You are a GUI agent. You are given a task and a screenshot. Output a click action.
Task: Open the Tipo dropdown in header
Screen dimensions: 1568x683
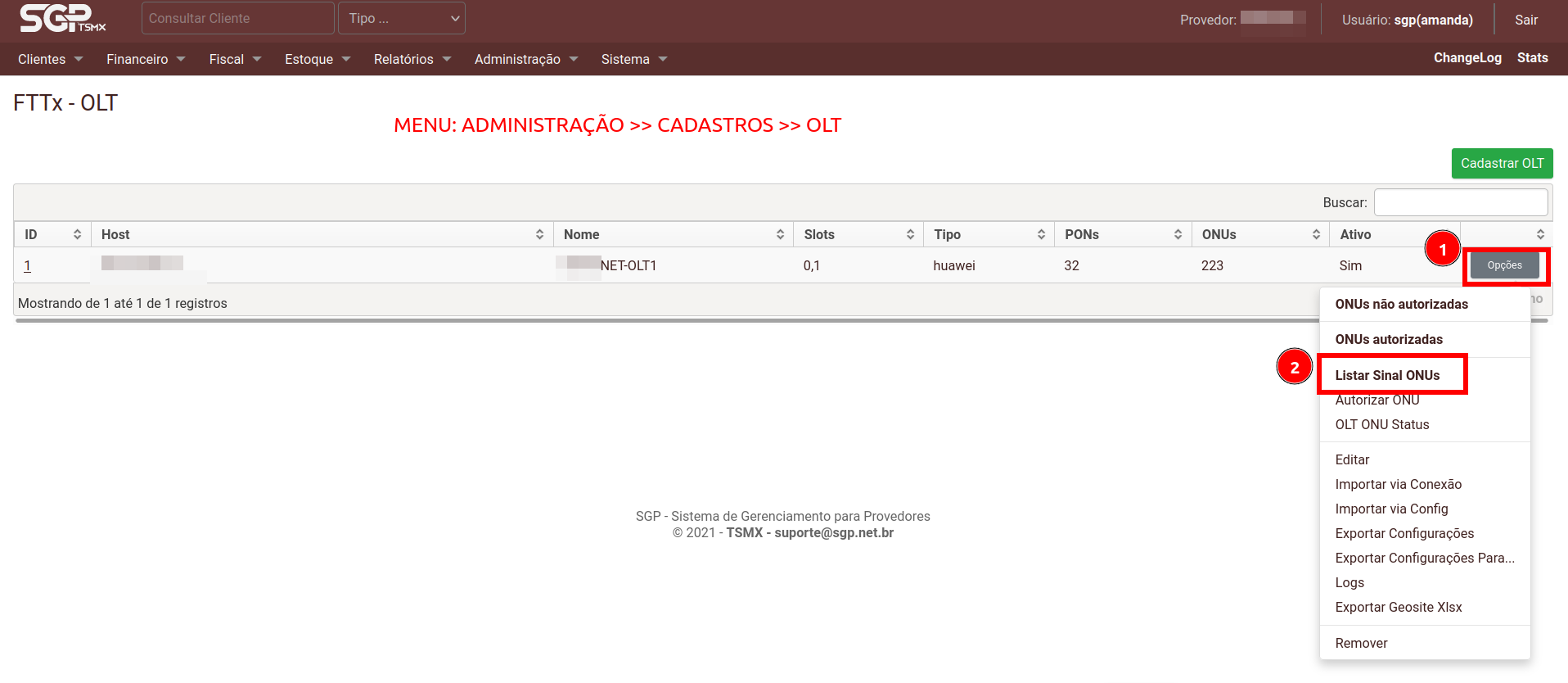pyautogui.click(x=402, y=18)
